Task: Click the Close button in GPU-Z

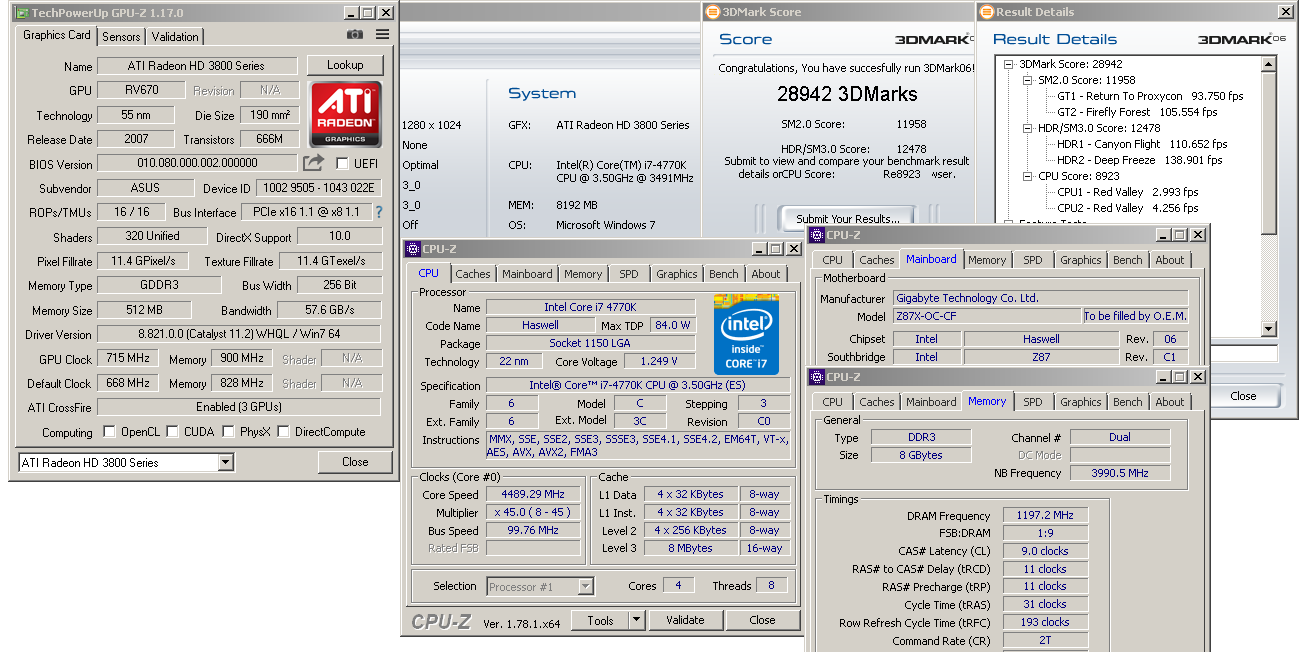Action: [355, 462]
